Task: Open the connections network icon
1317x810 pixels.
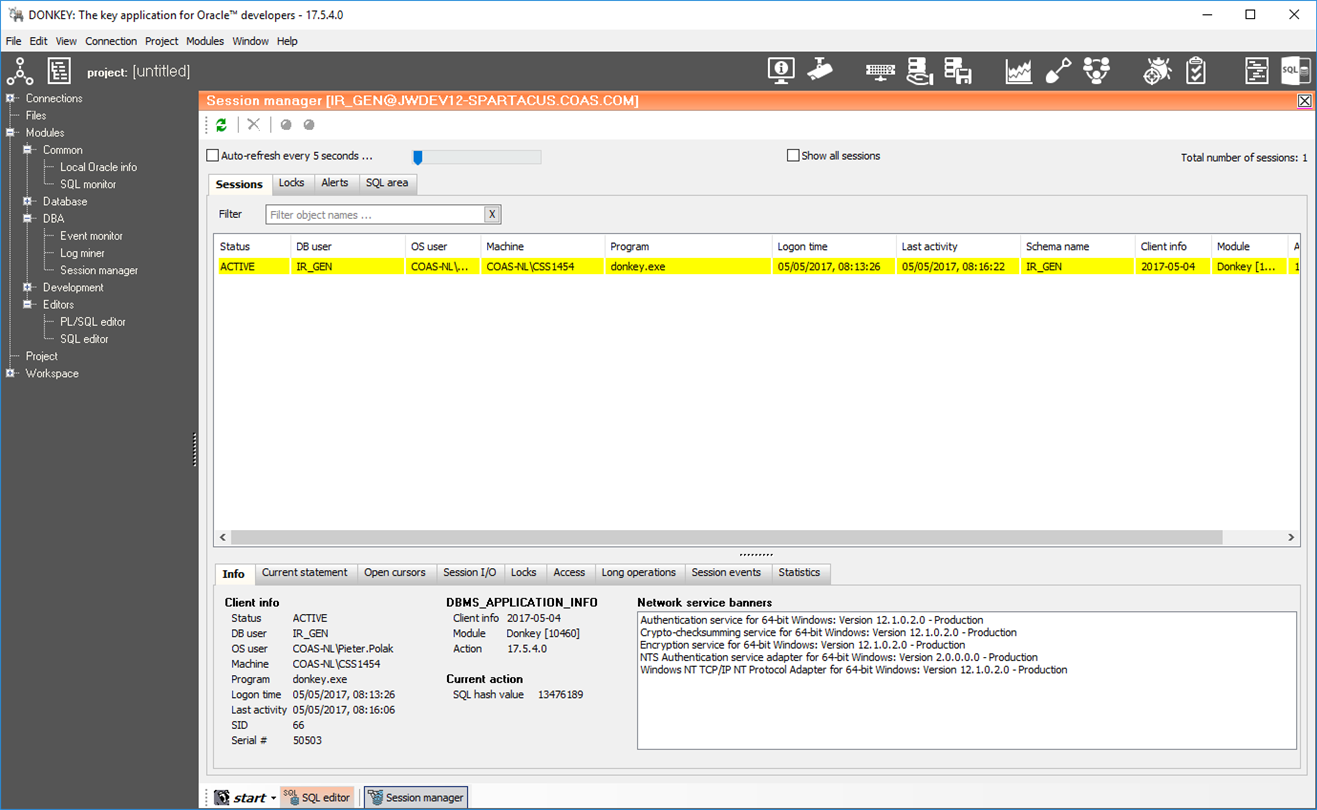Action: pos(20,71)
